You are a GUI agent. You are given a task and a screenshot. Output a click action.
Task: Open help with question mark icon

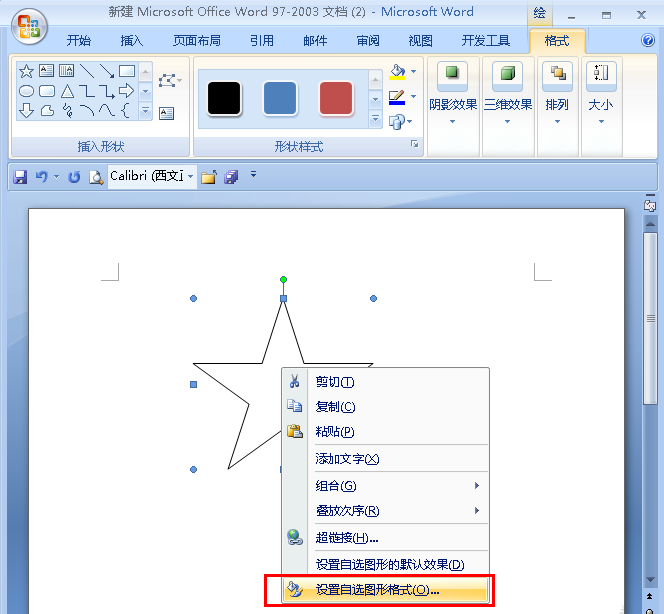[x=648, y=40]
